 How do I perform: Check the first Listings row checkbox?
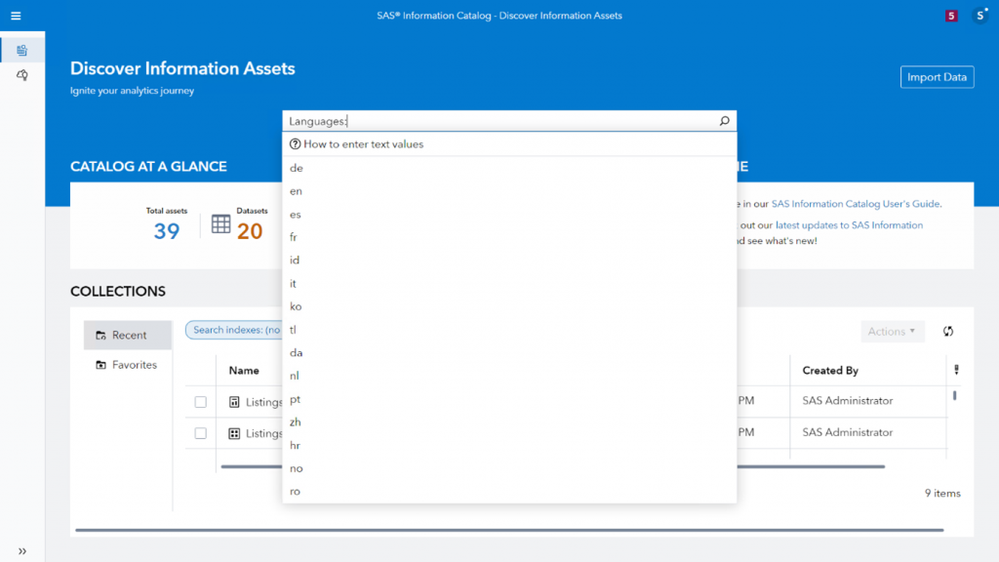click(201, 402)
